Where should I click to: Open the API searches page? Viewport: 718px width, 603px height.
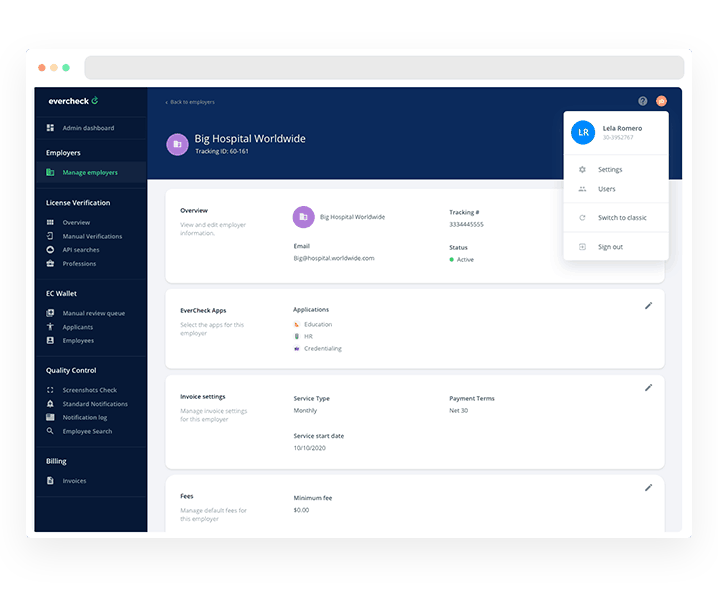(80, 250)
